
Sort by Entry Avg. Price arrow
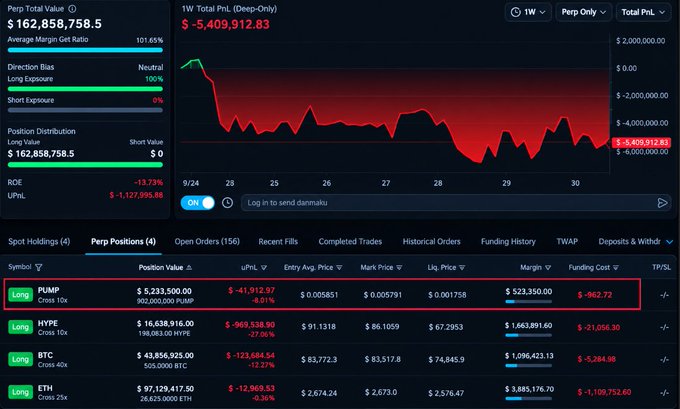pyautogui.click(x=339, y=268)
